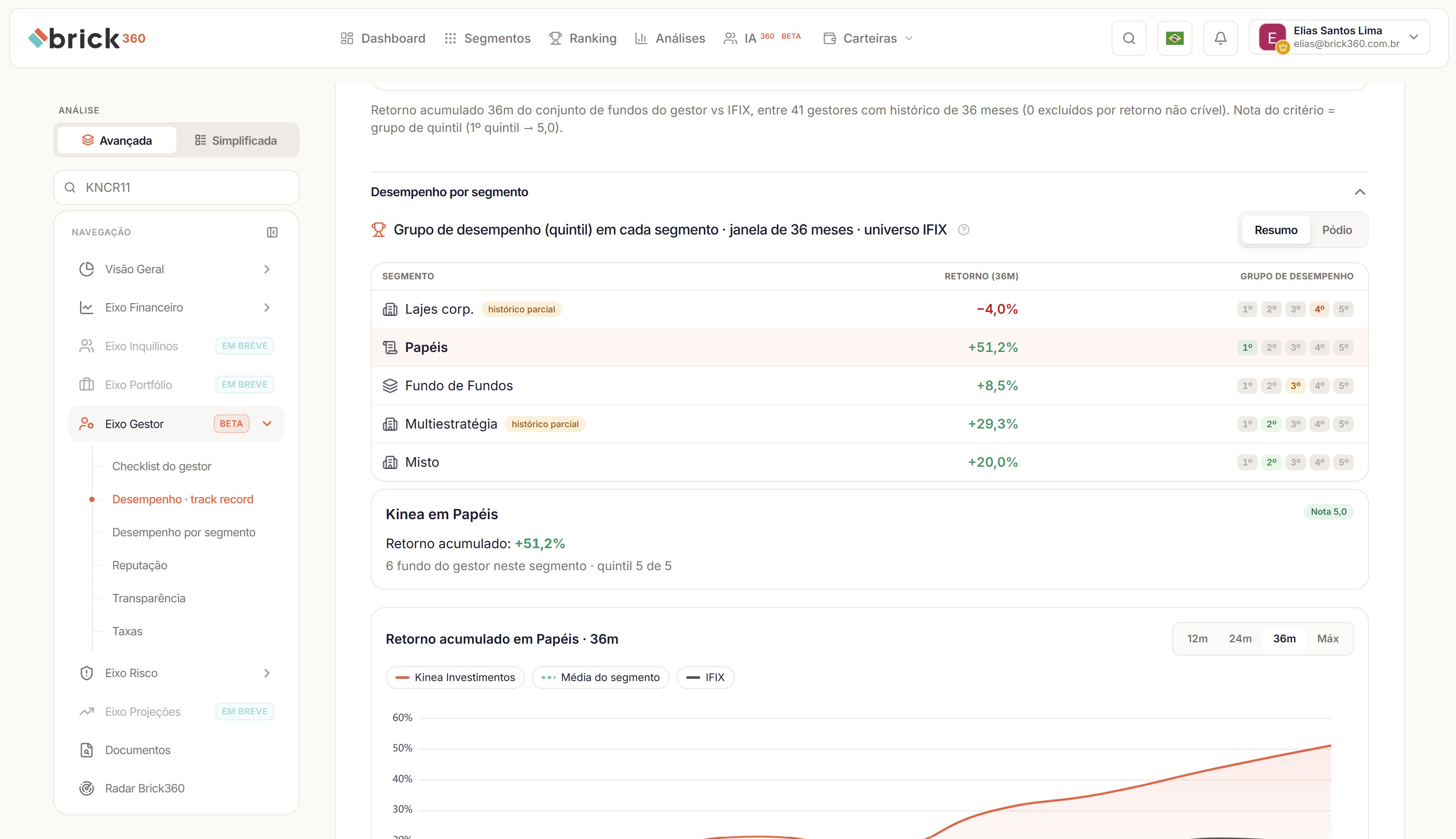
Task: Click the Papéis segment icon
Action: pos(390,348)
